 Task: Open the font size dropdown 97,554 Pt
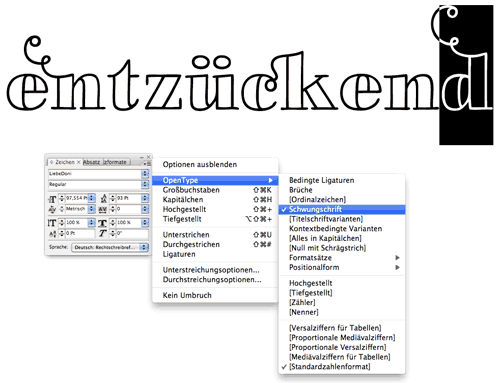(92, 198)
